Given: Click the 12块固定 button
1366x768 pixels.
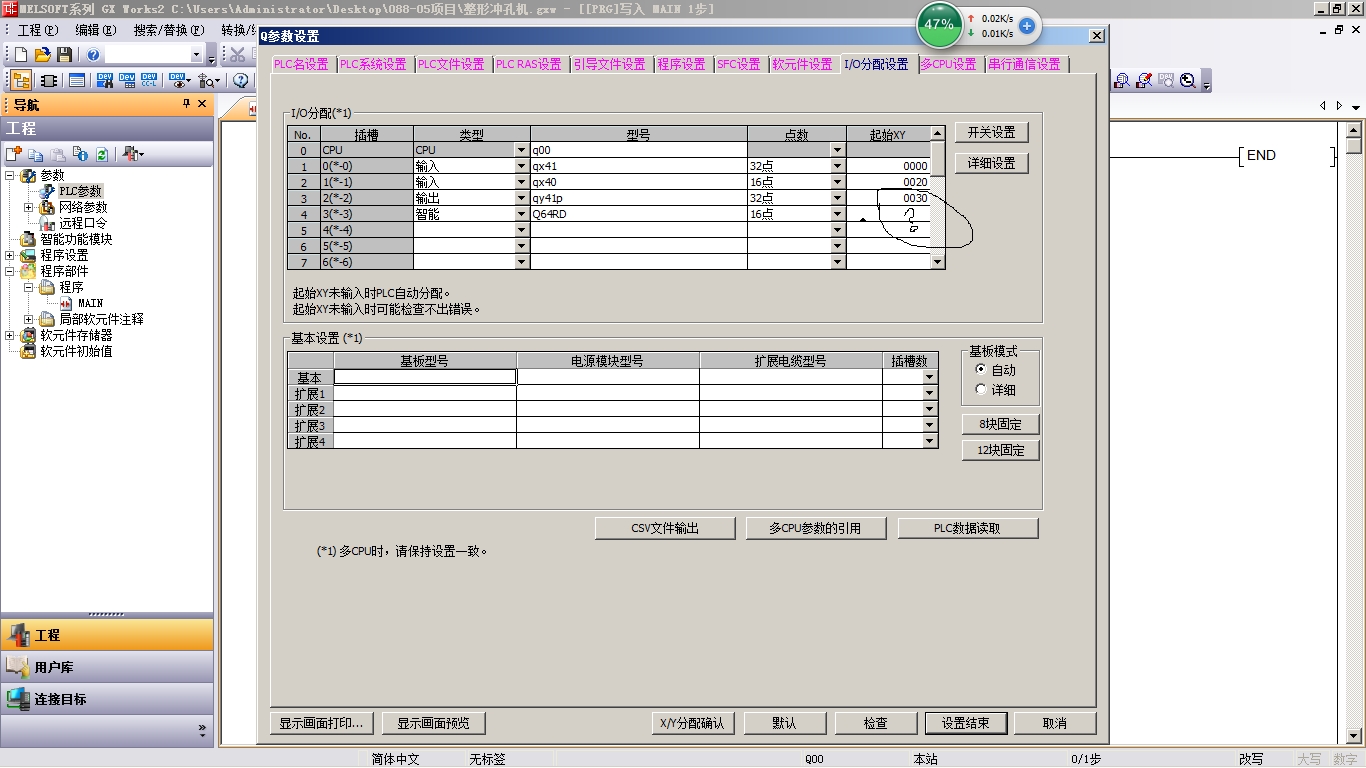Looking at the screenshot, I should pos(1000,450).
